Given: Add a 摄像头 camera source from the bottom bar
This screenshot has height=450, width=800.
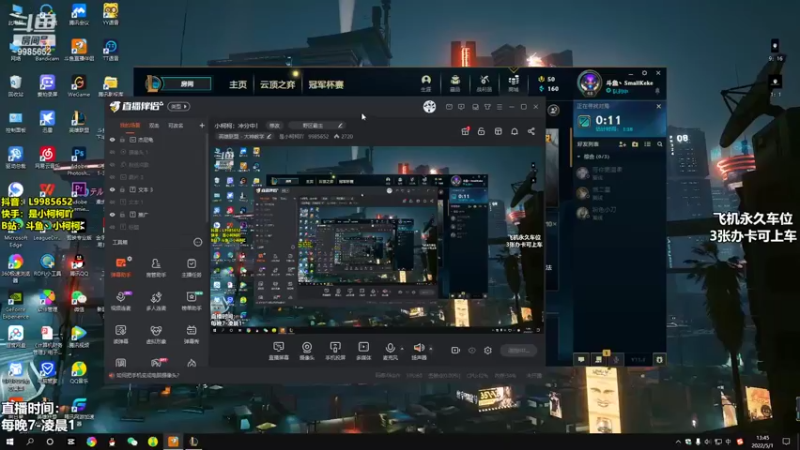Looking at the screenshot, I should coord(307,351).
